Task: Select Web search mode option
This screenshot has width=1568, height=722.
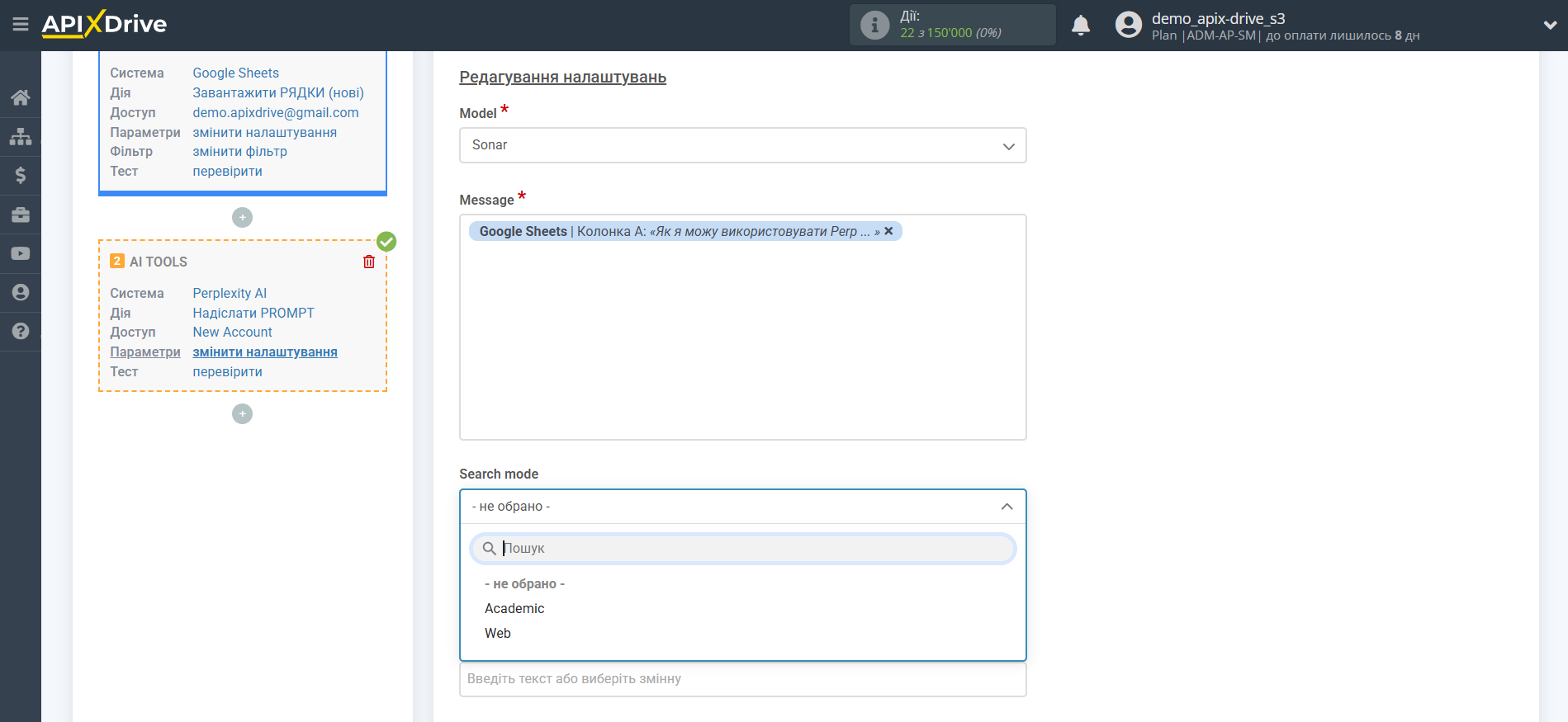Action: point(498,633)
